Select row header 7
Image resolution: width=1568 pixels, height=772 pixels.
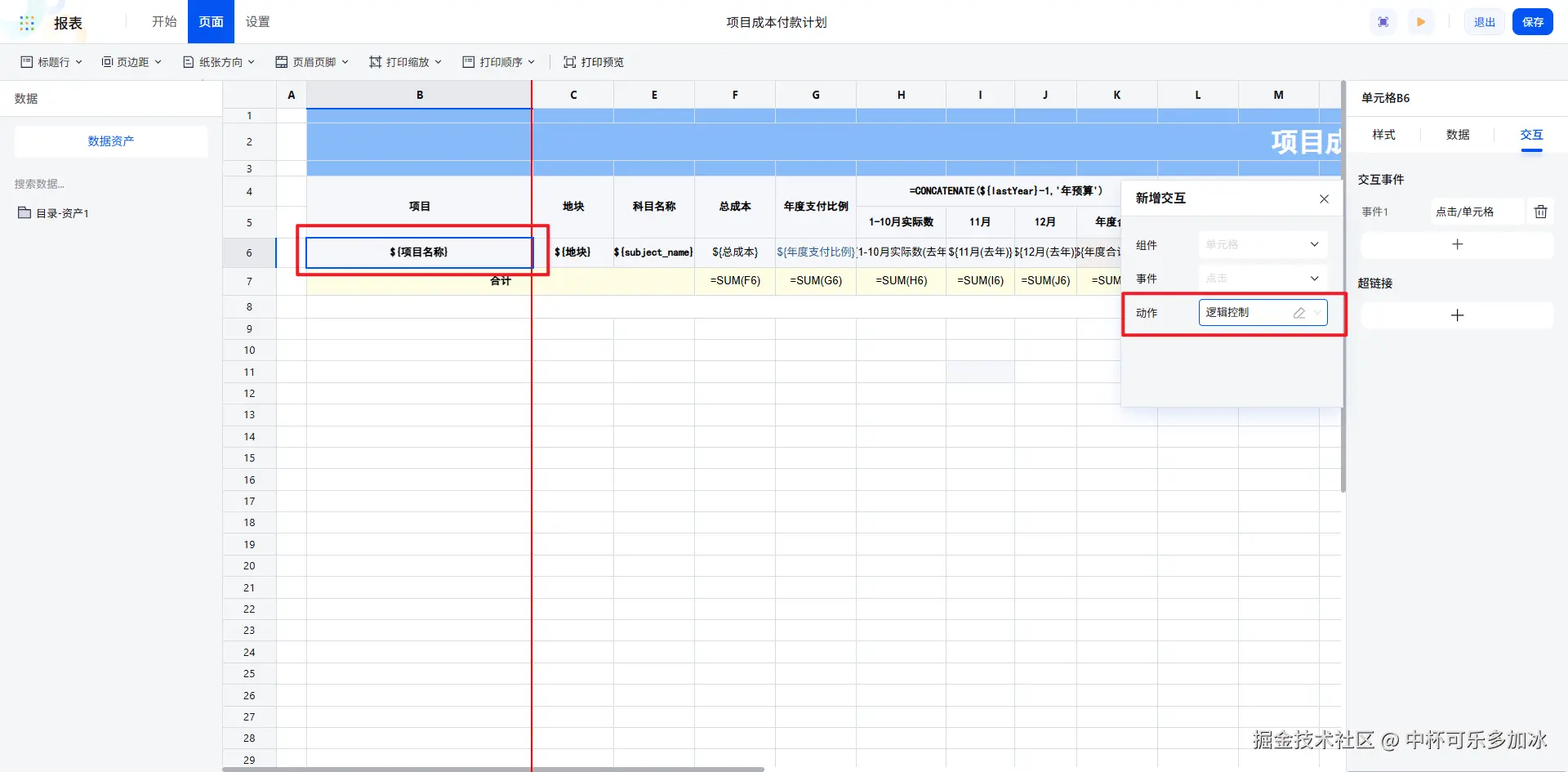click(249, 281)
